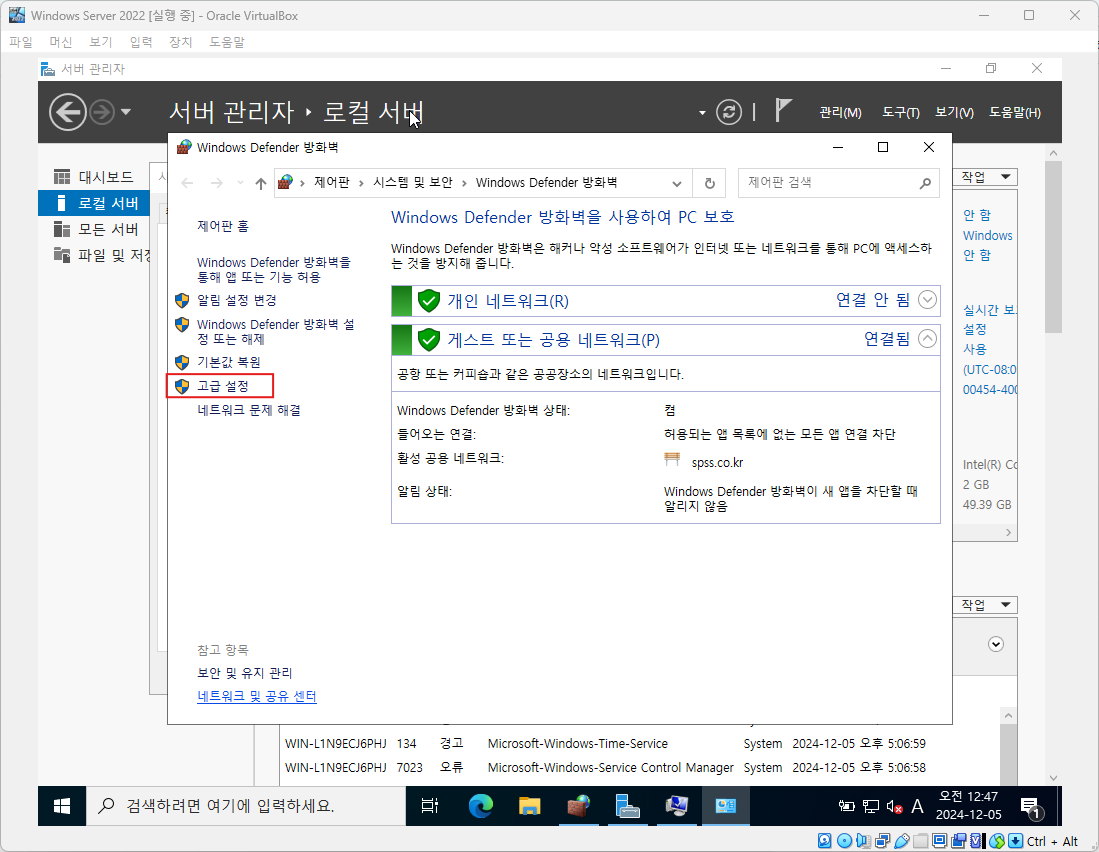Click the firewall icon in the address bar
1099x852 pixels.
pos(285,183)
